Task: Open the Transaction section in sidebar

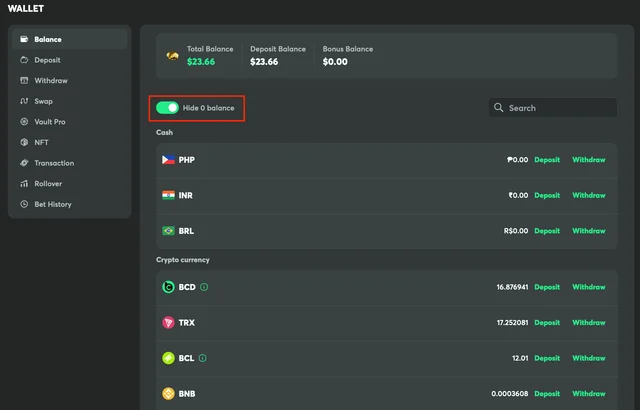Action: point(69,163)
